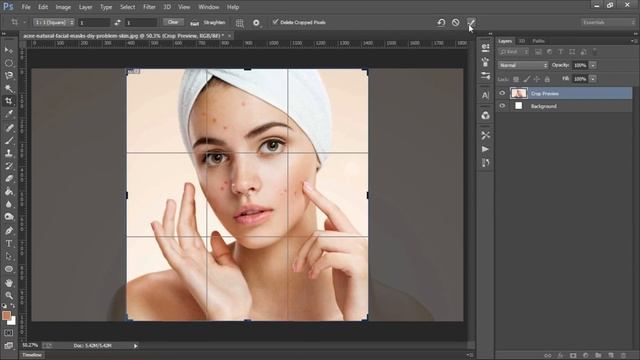The image size is (640, 360).
Task: Select the Healing Brush tool
Action: coord(9,128)
